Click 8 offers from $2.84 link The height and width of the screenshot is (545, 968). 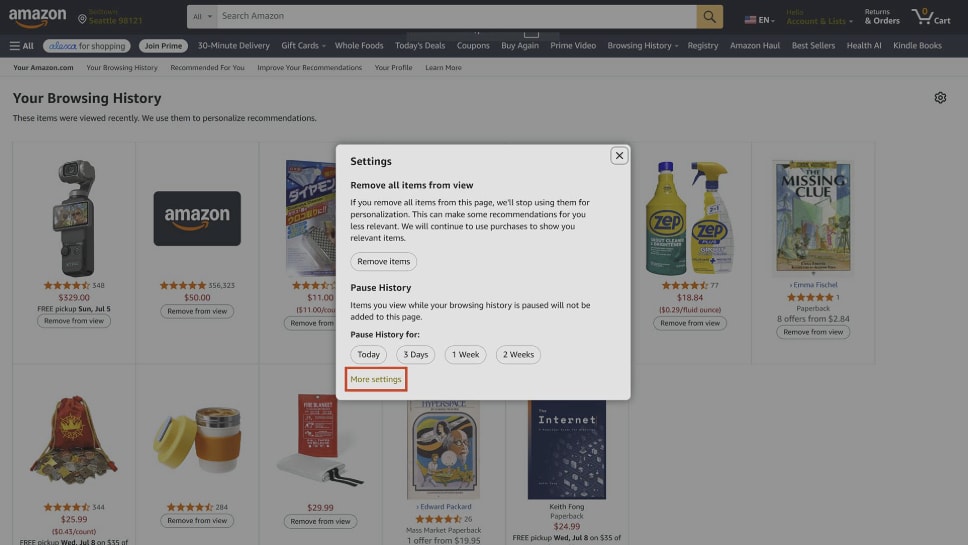(x=813, y=319)
